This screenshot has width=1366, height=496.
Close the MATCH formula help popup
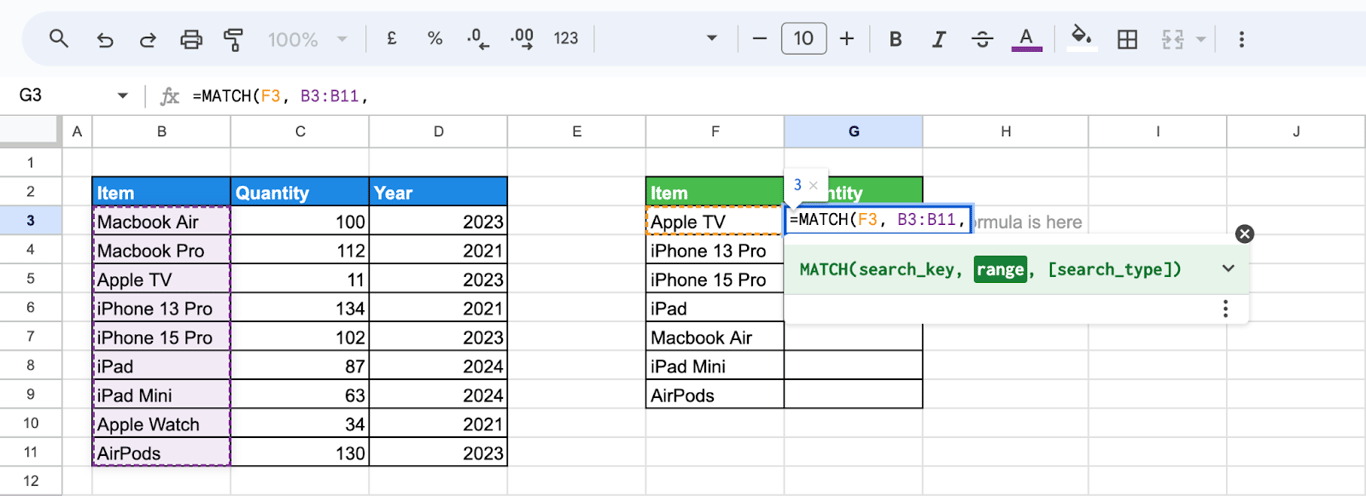(x=1244, y=234)
